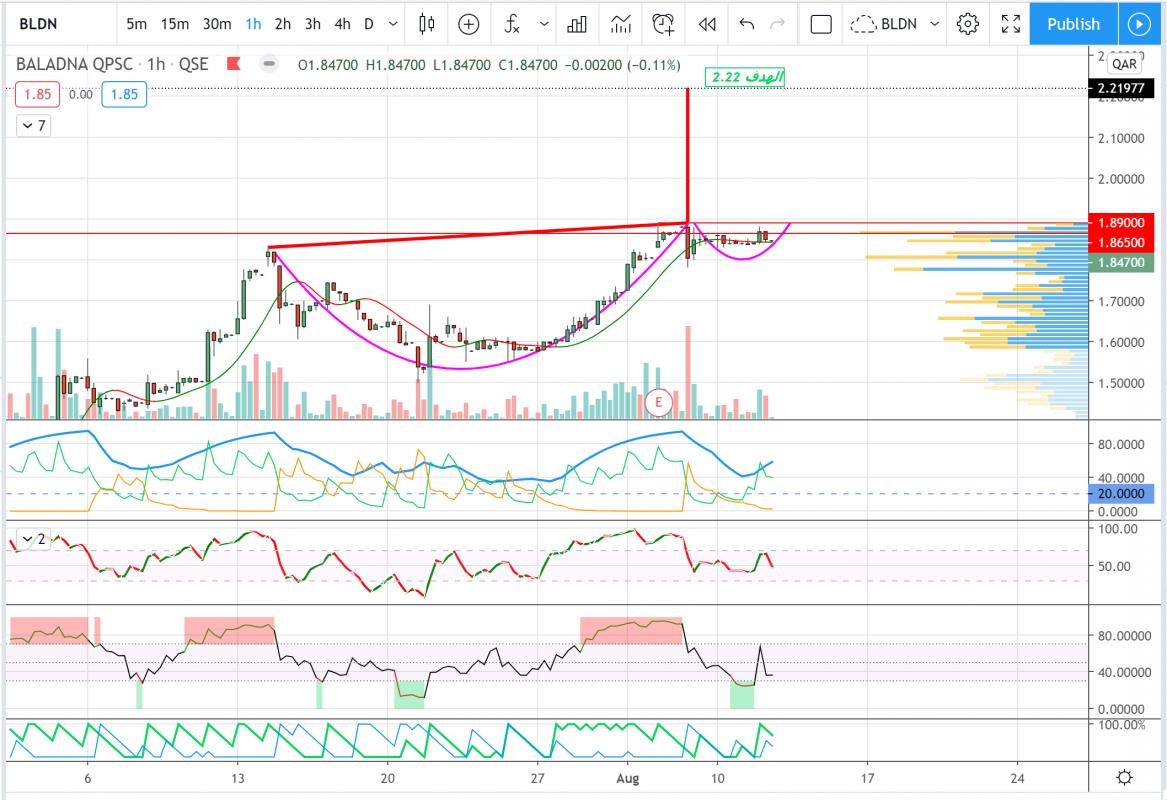
Task: Collapse the 2 indicators legend in RSI pane
Action: [33, 540]
